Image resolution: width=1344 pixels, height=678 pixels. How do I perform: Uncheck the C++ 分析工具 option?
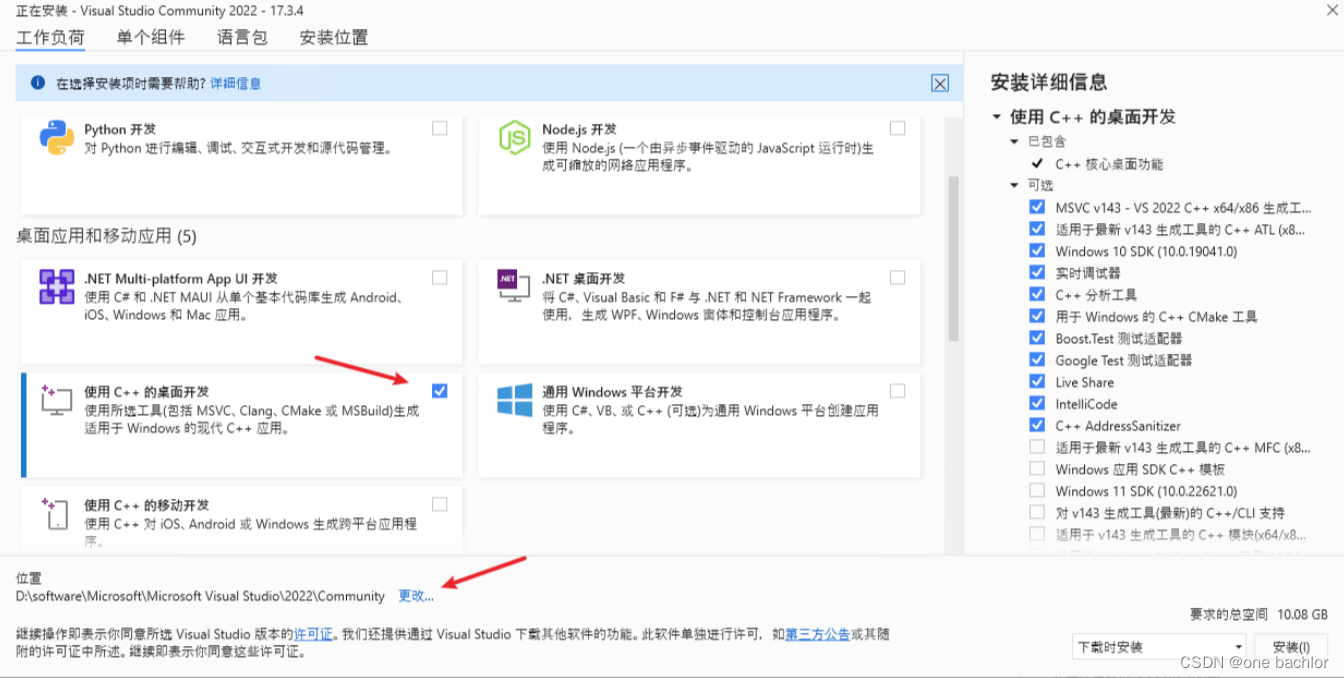click(1037, 294)
